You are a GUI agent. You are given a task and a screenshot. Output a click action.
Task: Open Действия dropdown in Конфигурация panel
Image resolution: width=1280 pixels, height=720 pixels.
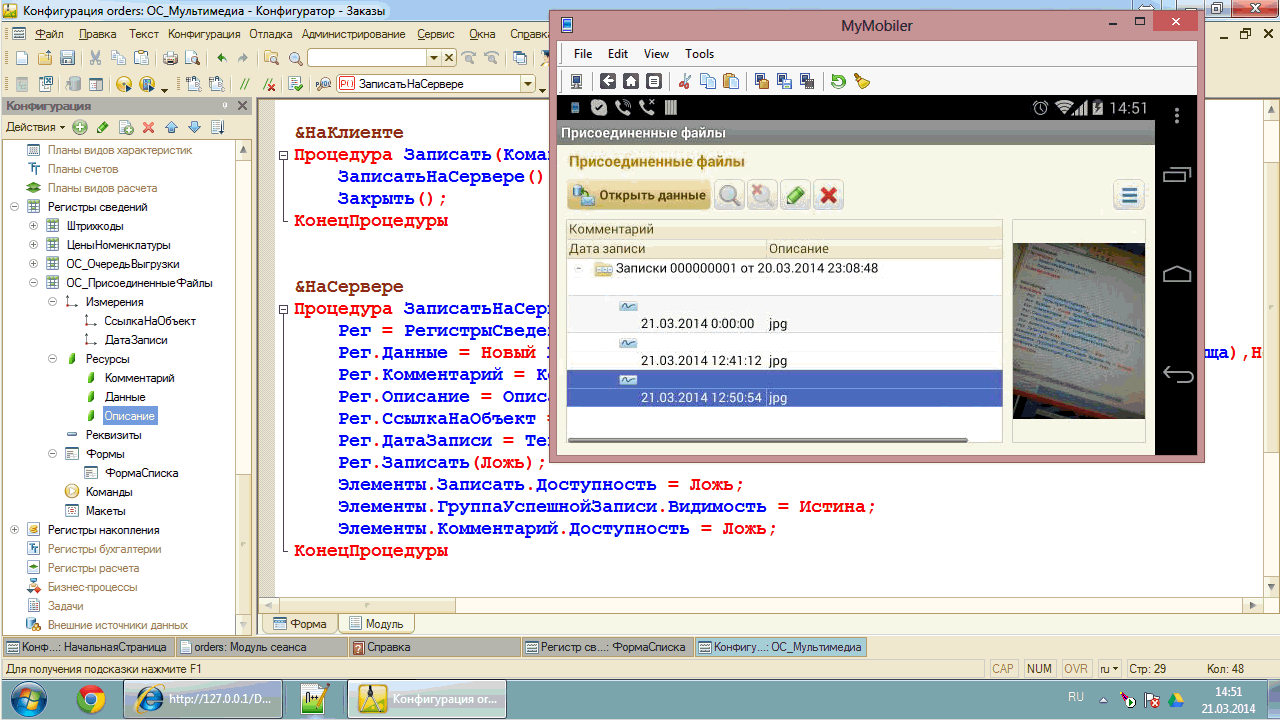pyautogui.click(x=35, y=127)
